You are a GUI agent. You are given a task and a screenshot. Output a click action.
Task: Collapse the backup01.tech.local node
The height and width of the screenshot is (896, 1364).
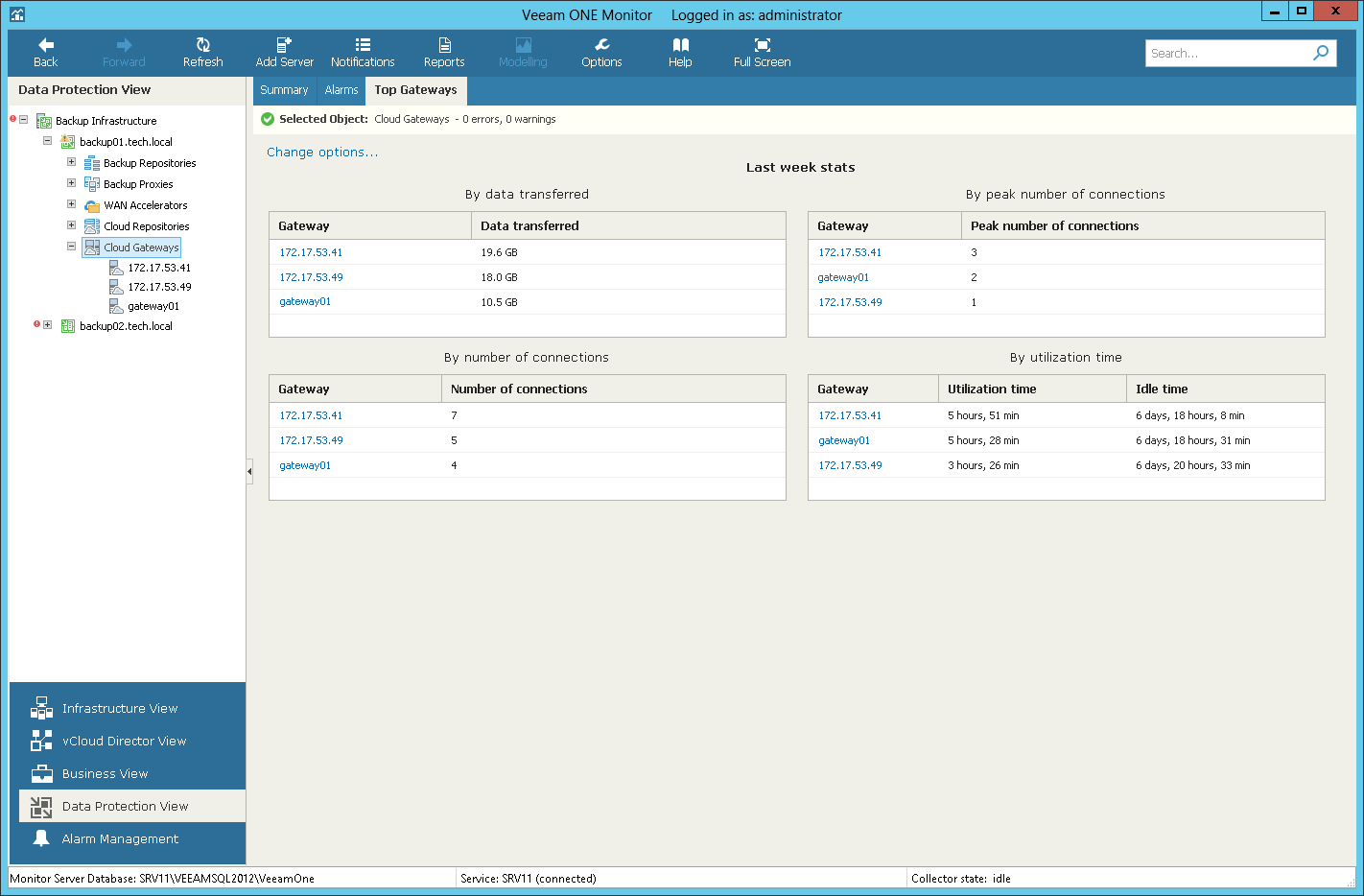(x=47, y=140)
